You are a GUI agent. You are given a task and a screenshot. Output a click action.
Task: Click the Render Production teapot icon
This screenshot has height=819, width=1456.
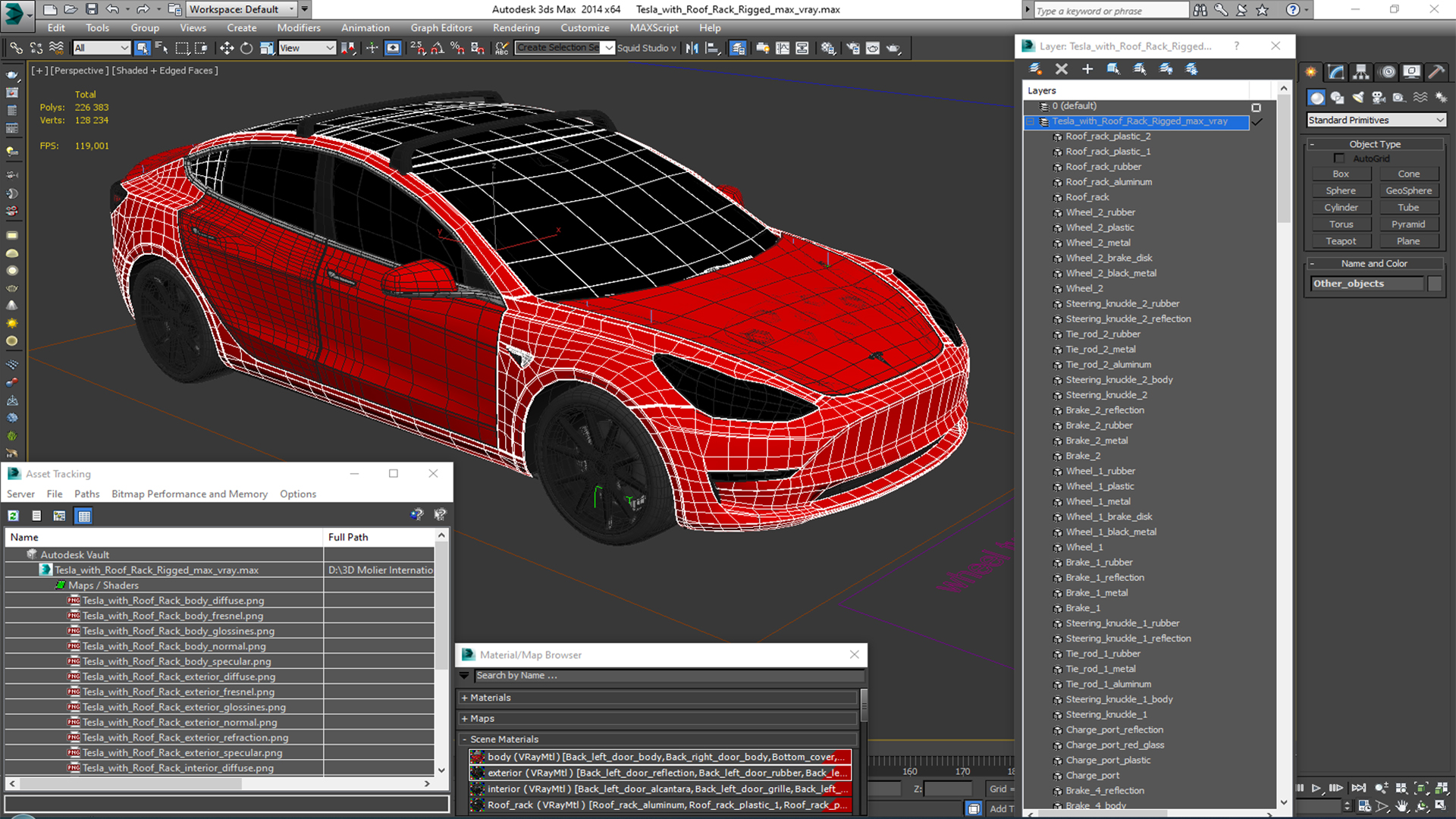pyautogui.click(x=893, y=48)
